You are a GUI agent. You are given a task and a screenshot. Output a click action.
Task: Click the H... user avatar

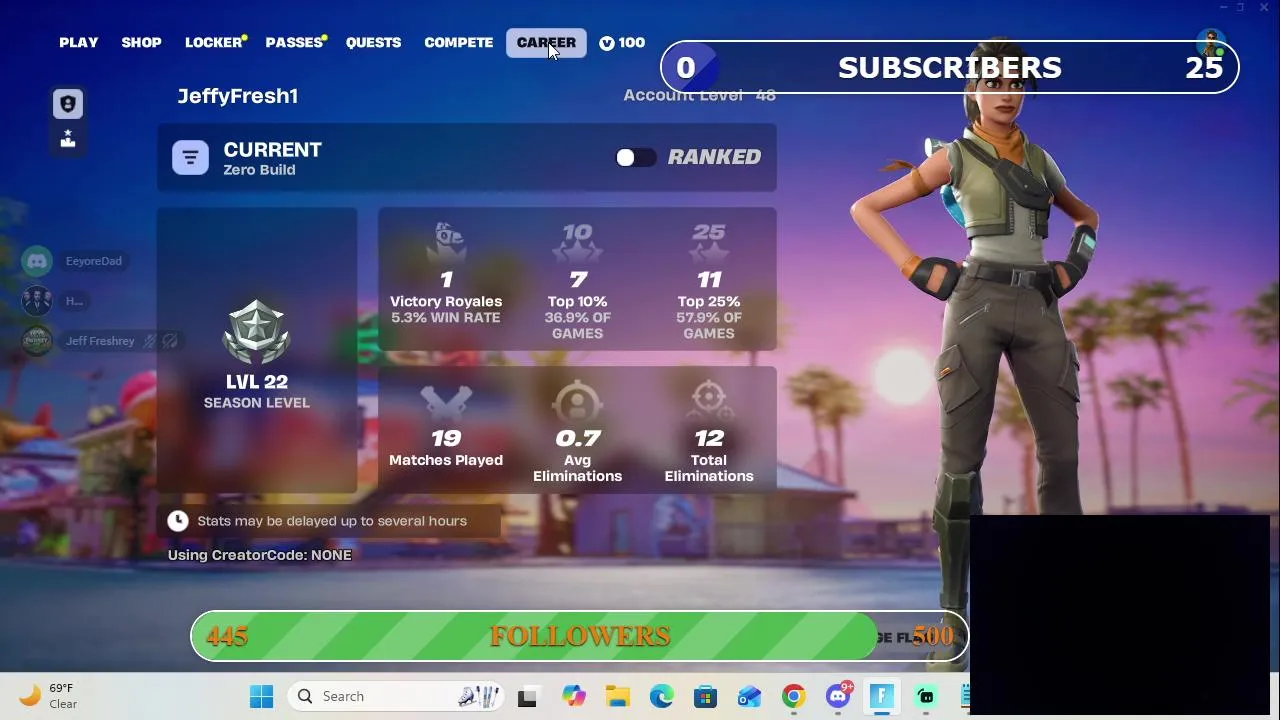click(x=37, y=301)
